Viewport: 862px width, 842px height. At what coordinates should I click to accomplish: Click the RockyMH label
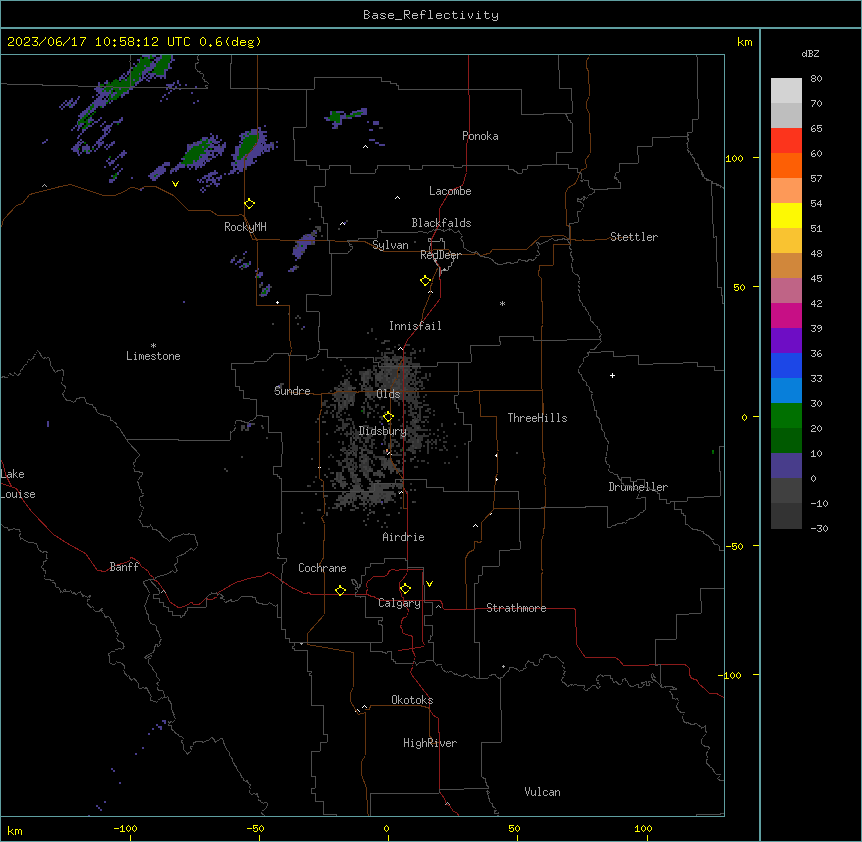[x=245, y=227]
